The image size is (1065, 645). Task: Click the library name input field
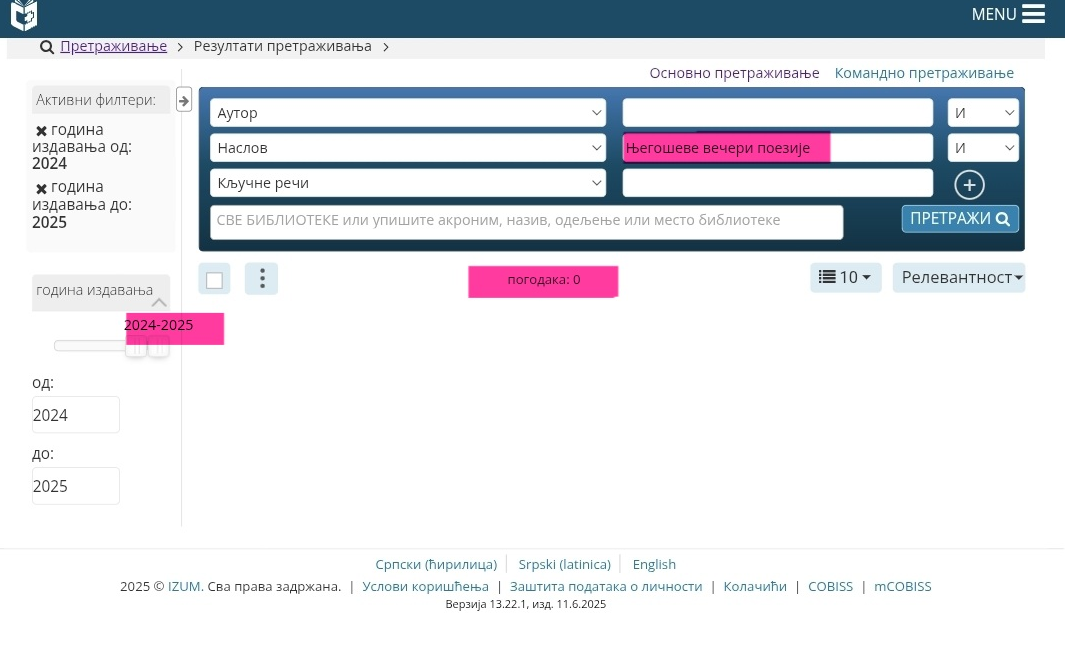coord(526,221)
